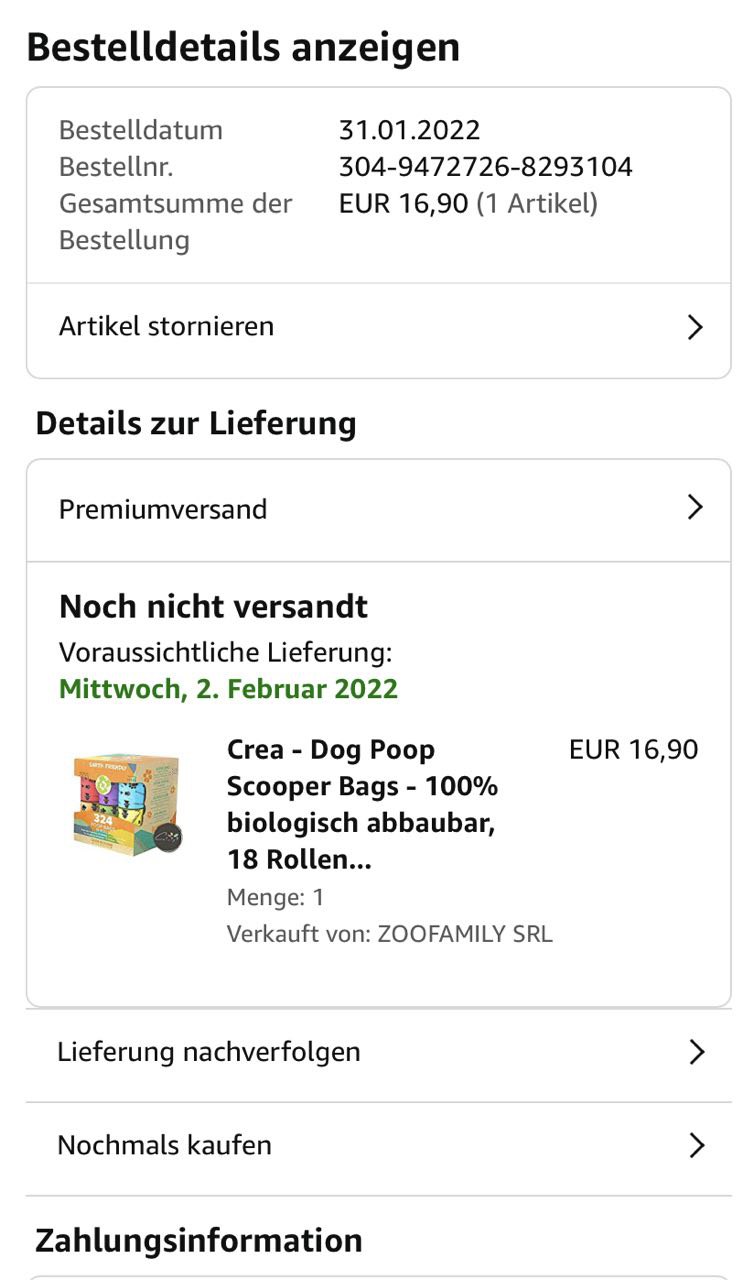Select Nochmals kaufen to reorder
The height and width of the screenshot is (1280, 743).
(165, 1145)
